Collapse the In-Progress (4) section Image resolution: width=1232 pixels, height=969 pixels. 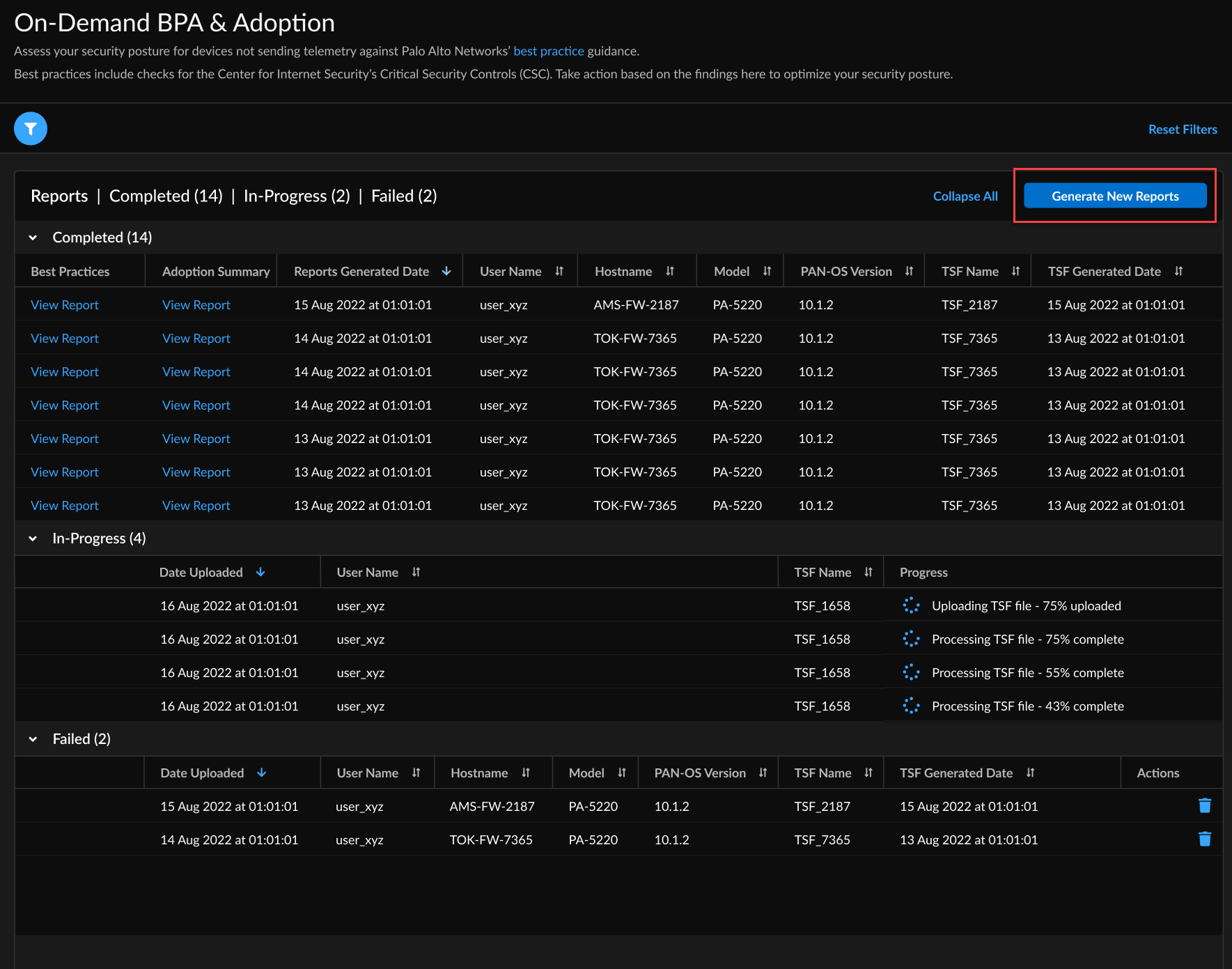pos(33,538)
